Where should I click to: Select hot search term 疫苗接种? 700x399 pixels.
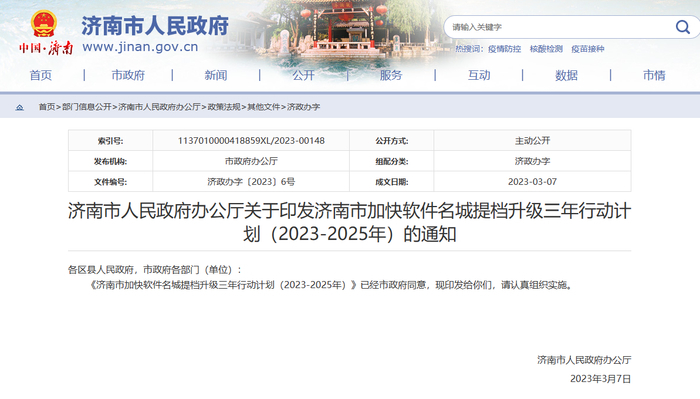pos(588,49)
